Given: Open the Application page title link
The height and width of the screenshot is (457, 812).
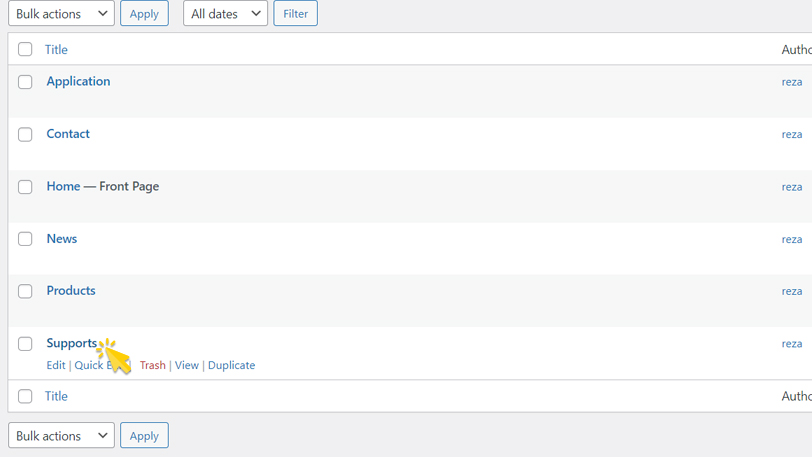Looking at the screenshot, I should [x=78, y=81].
